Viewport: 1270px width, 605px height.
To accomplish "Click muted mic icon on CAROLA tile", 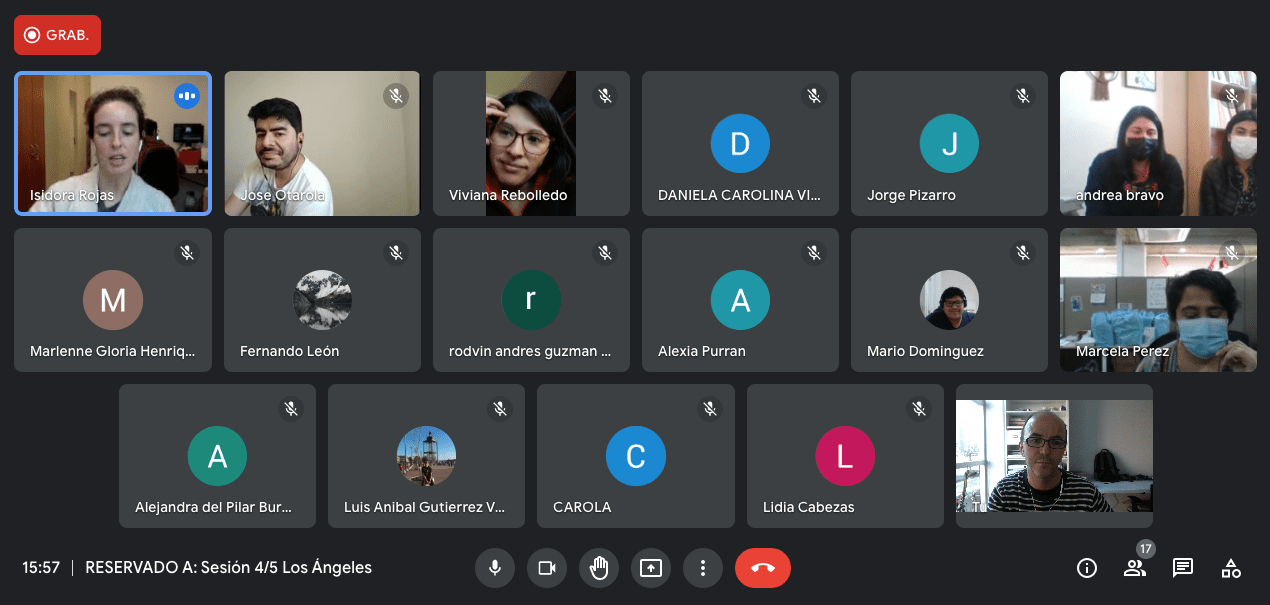I will coord(710,409).
